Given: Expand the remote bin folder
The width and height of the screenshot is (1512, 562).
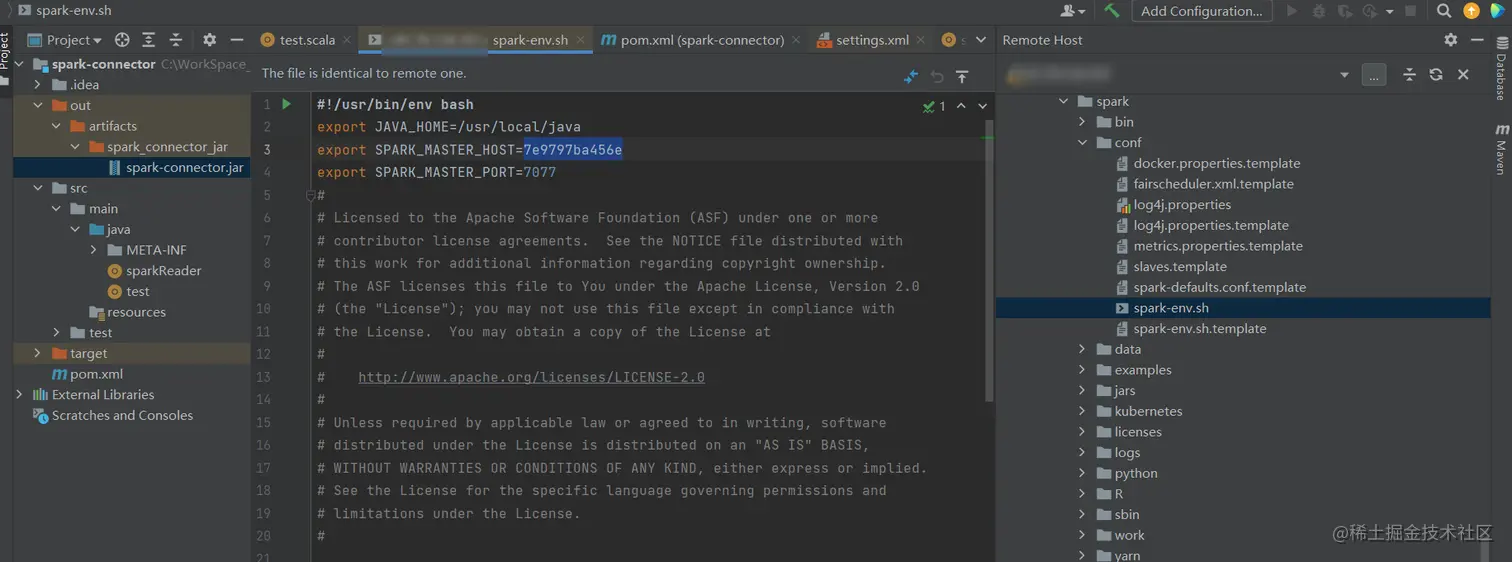Looking at the screenshot, I should pos(1082,122).
